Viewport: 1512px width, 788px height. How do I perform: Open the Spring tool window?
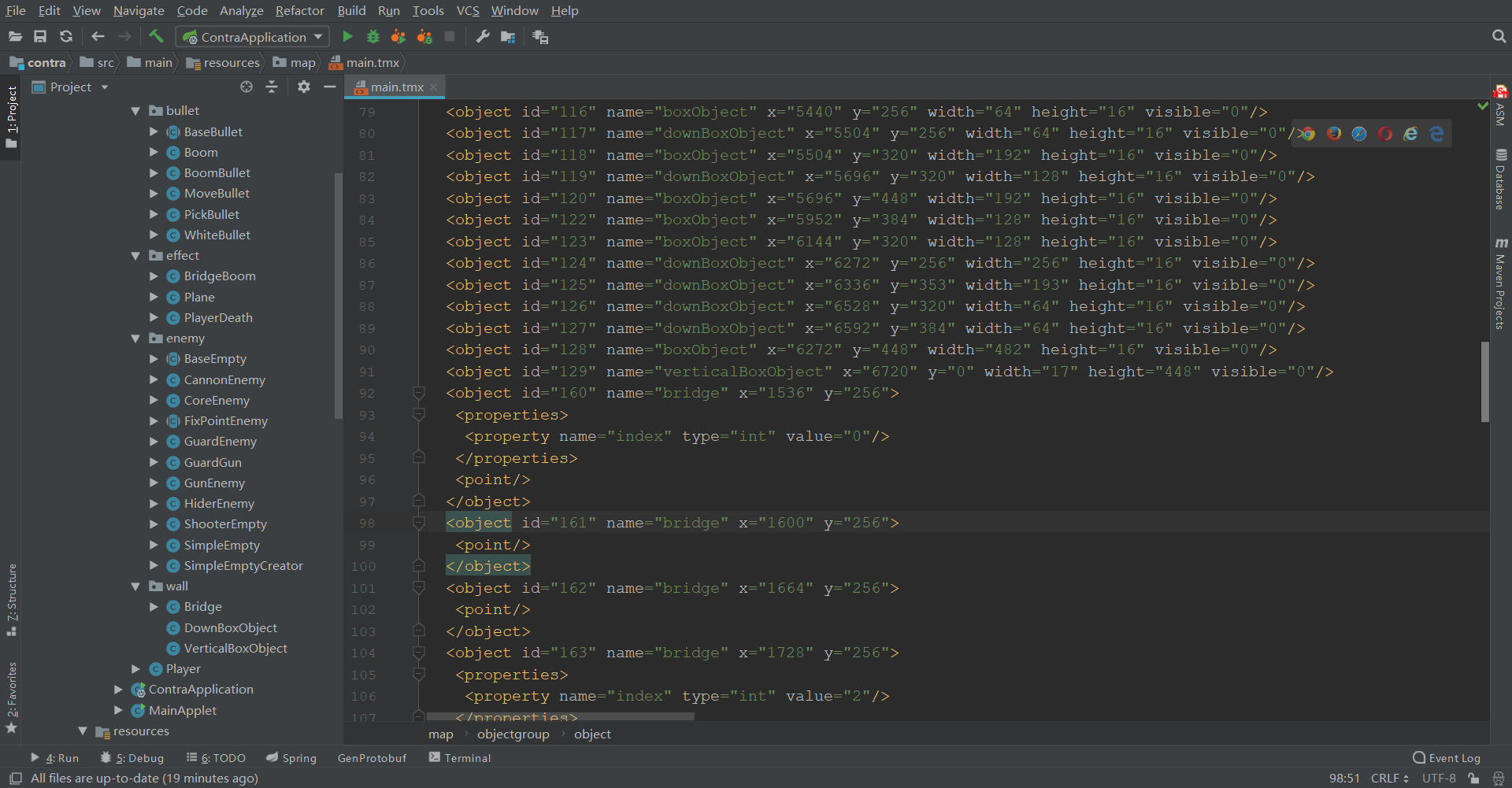291,758
